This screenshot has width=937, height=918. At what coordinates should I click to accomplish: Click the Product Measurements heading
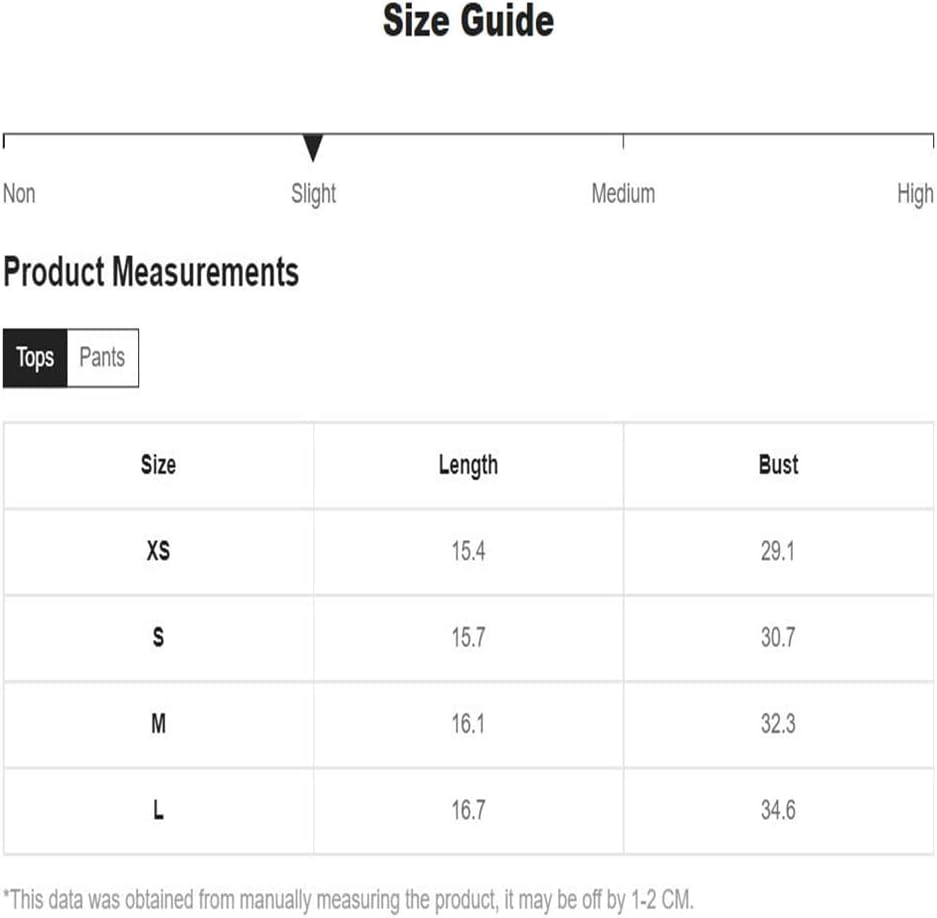point(151,272)
